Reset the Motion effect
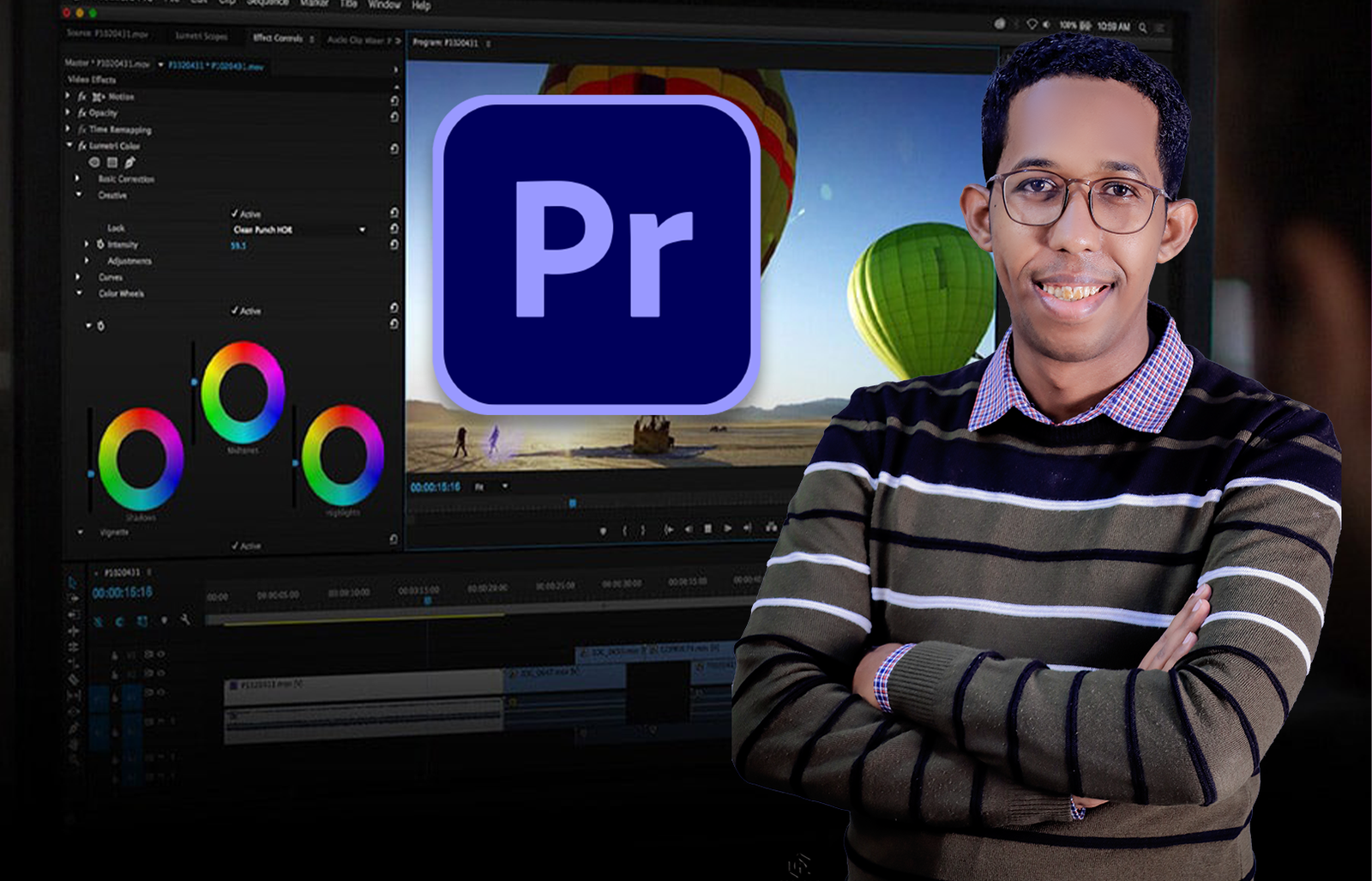This screenshot has width=1372, height=881. click(394, 100)
